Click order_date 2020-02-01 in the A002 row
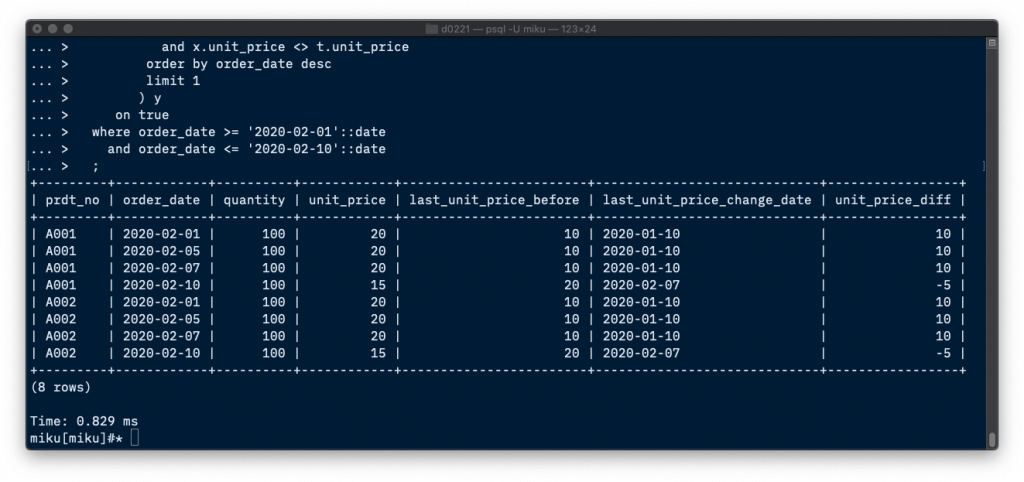 pyautogui.click(x=161, y=302)
